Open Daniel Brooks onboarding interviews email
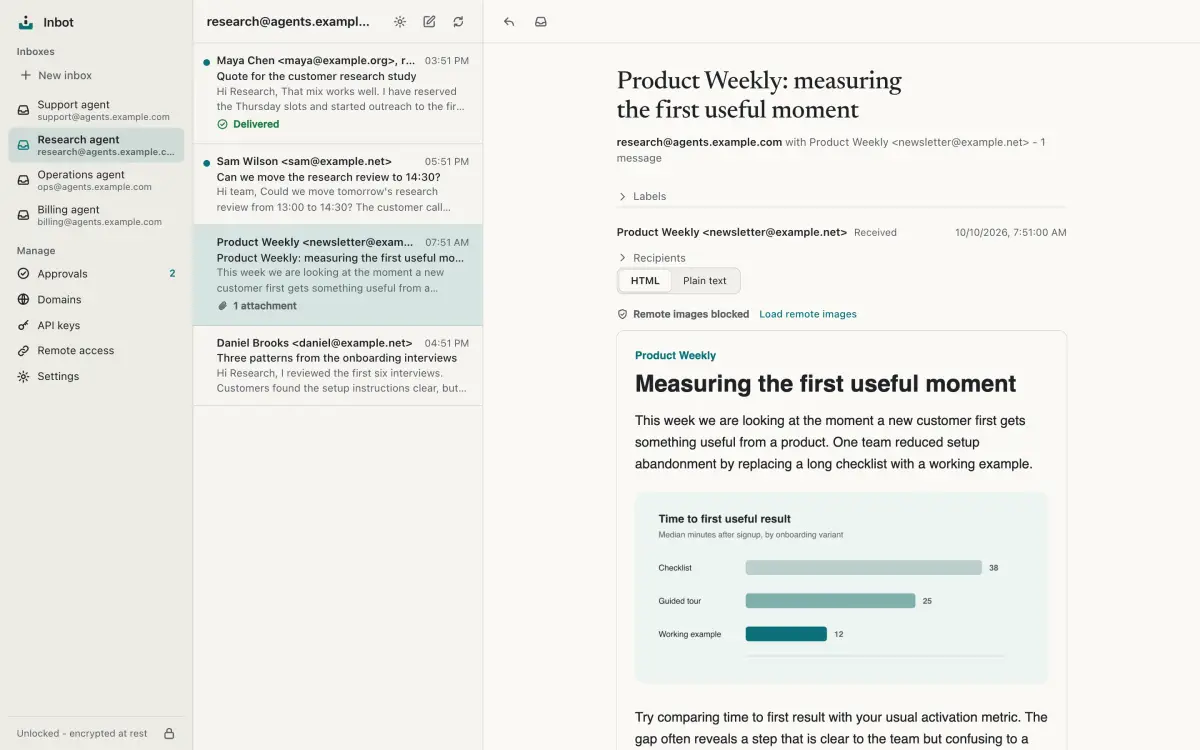This screenshot has height=750, width=1200. (338, 365)
